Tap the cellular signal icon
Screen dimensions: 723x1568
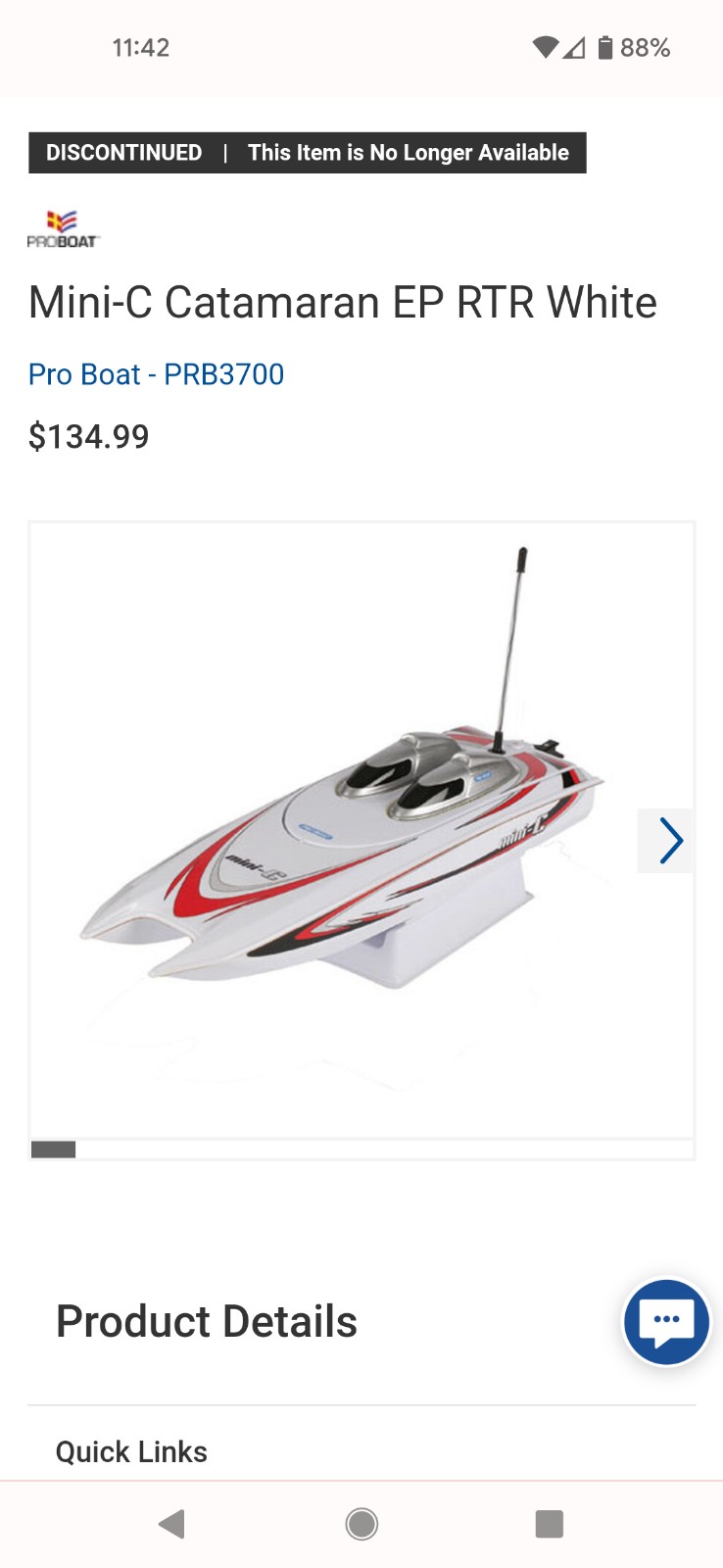(574, 47)
